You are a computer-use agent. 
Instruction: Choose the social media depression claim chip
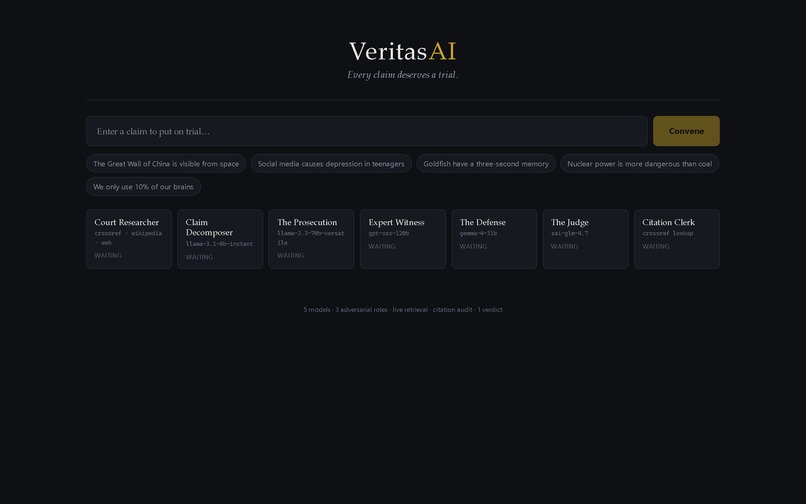tap(331, 164)
